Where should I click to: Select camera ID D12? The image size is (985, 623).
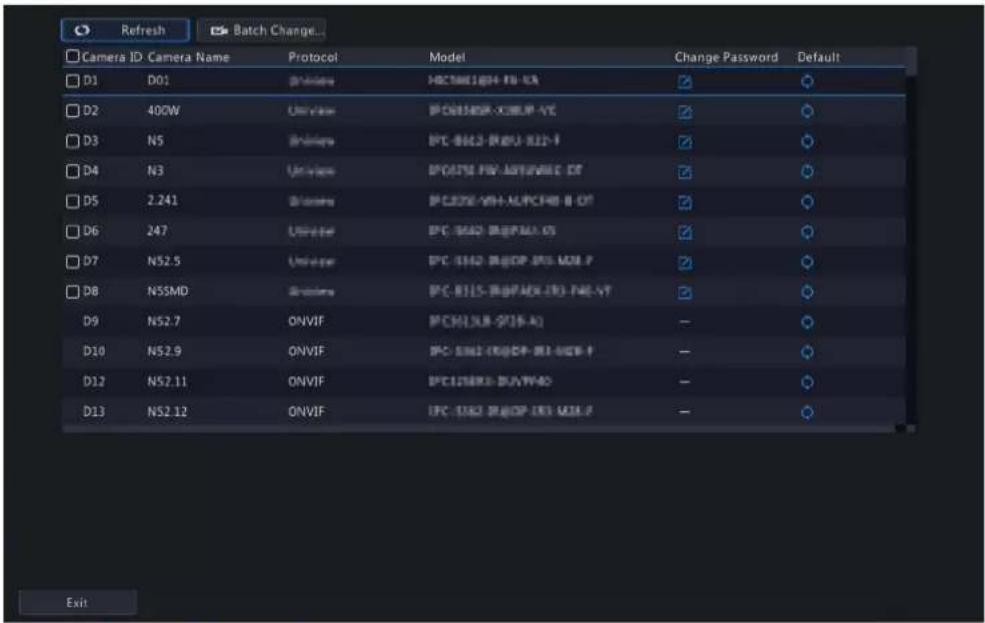point(94,381)
